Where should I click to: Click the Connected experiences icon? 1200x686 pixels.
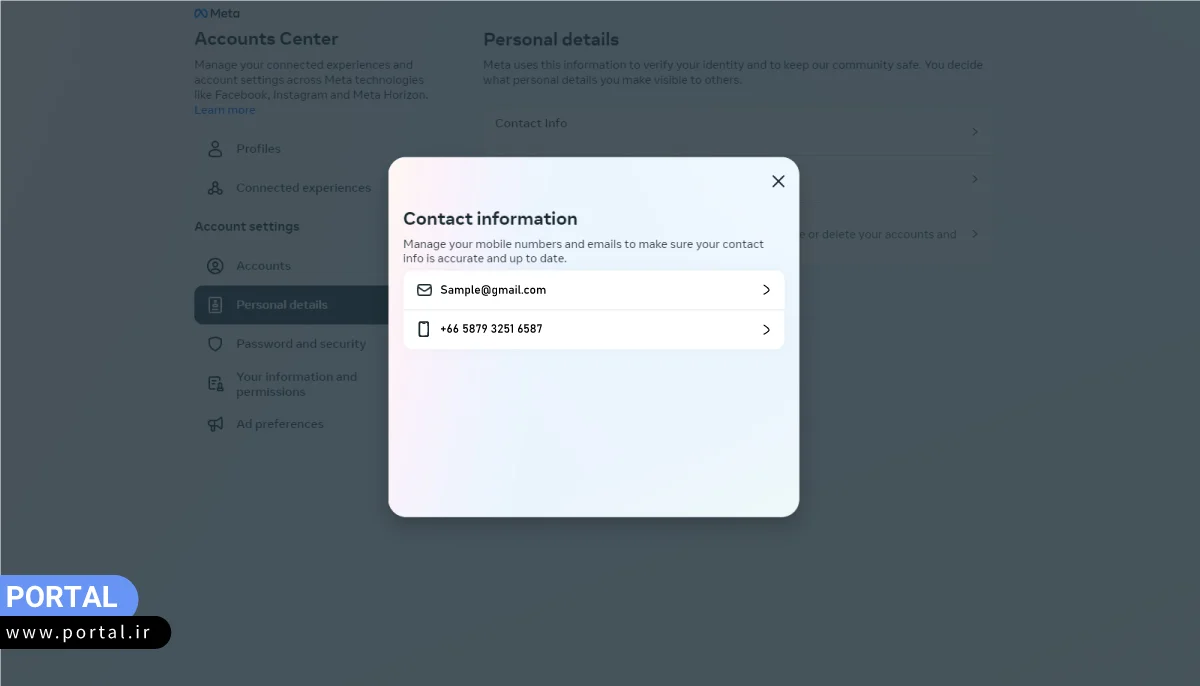215,188
